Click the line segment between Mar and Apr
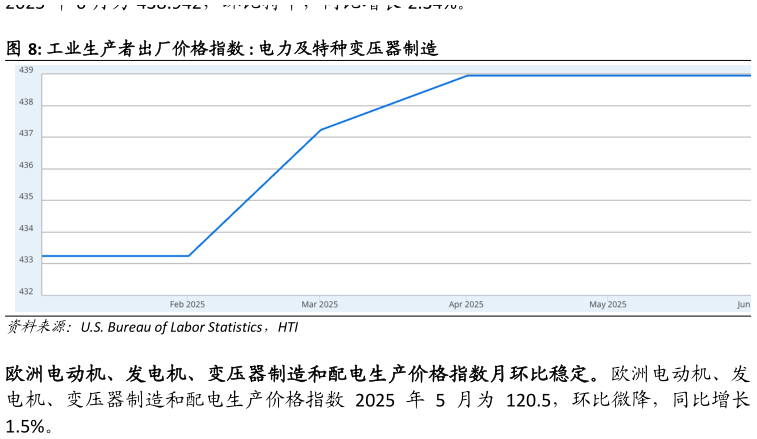 tap(393, 103)
